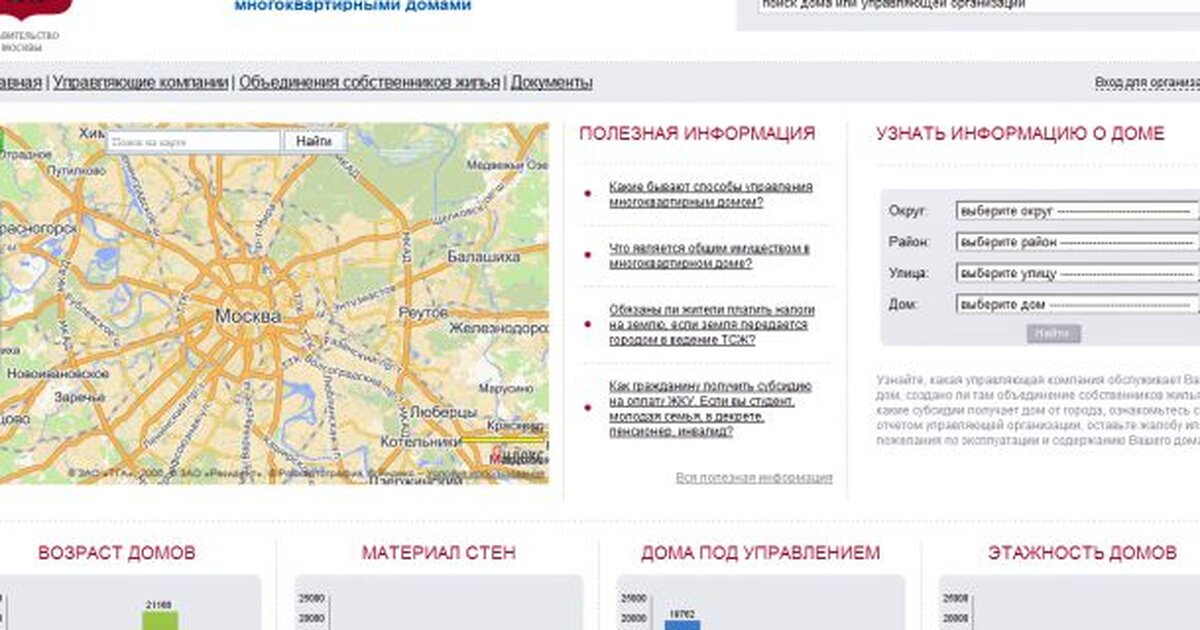The width and height of the screenshot is (1200, 630).
Task: Expand the Округ dropdown
Action: tap(1076, 211)
